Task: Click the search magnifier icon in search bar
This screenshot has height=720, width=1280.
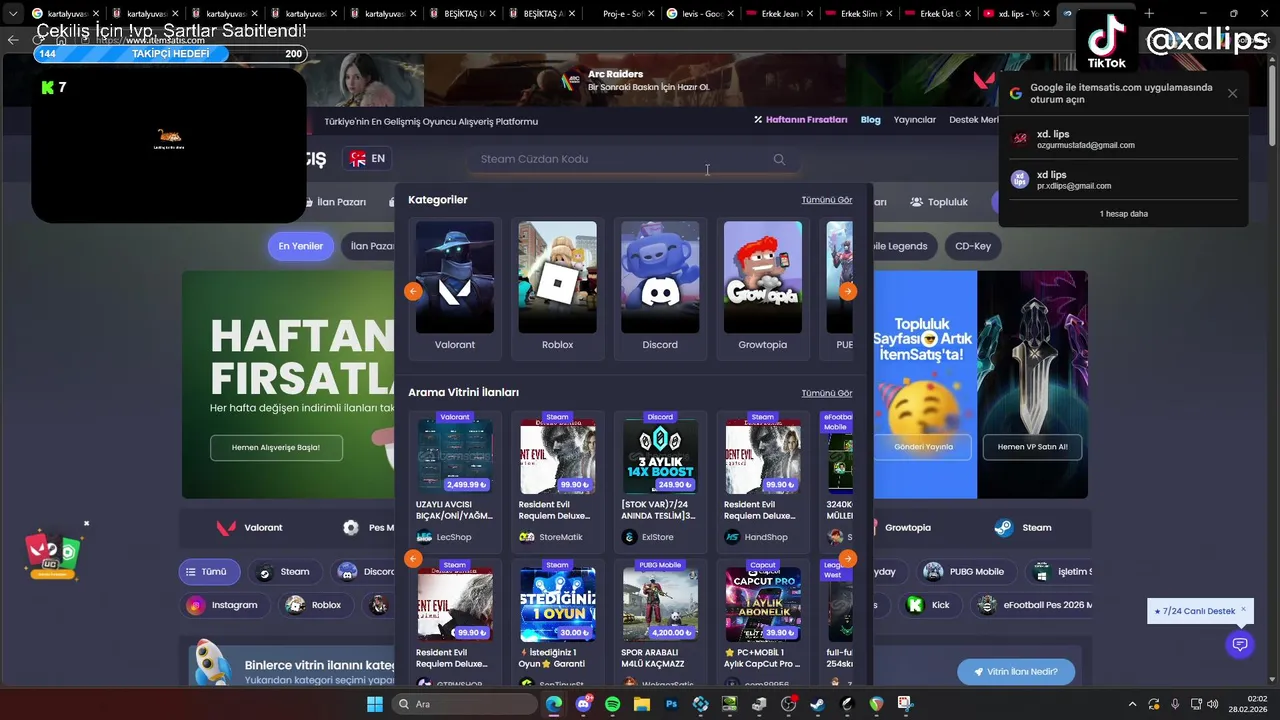Action: (779, 159)
